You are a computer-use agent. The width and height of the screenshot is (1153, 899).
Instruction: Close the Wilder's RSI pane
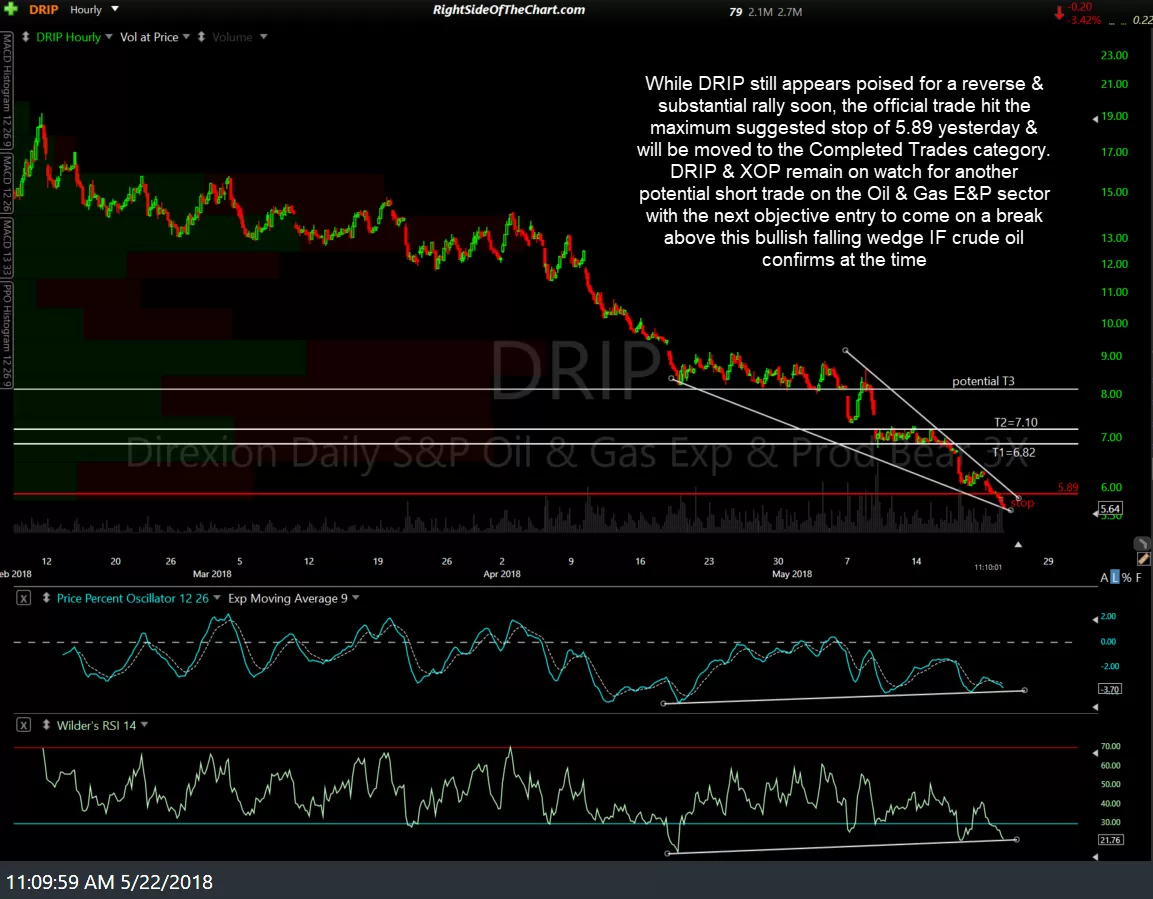24,726
